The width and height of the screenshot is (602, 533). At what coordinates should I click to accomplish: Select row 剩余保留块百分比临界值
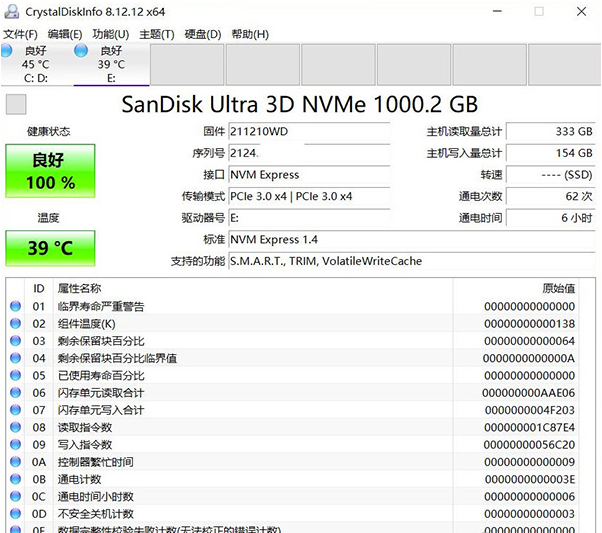pyautogui.click(x=293, y=358)
